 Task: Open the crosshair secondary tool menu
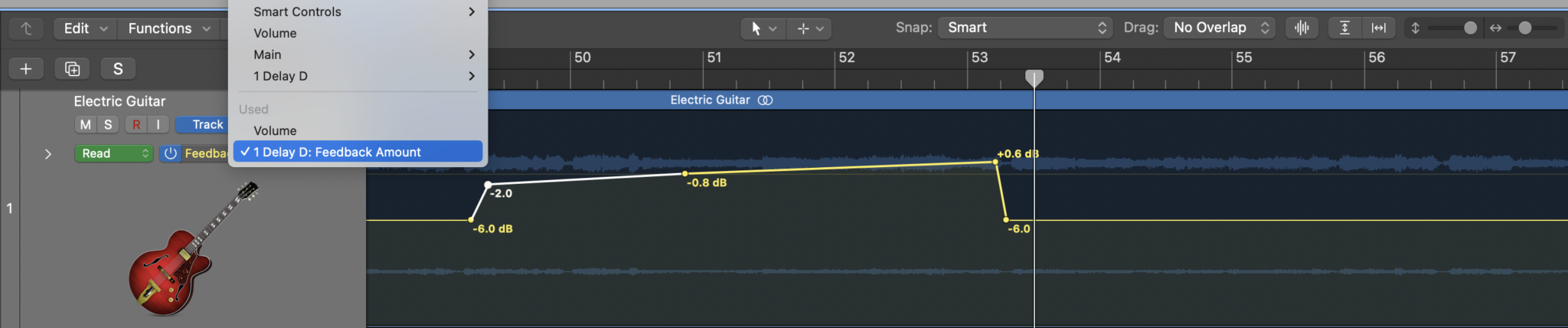pyautogui.click(x=810, y=28)
